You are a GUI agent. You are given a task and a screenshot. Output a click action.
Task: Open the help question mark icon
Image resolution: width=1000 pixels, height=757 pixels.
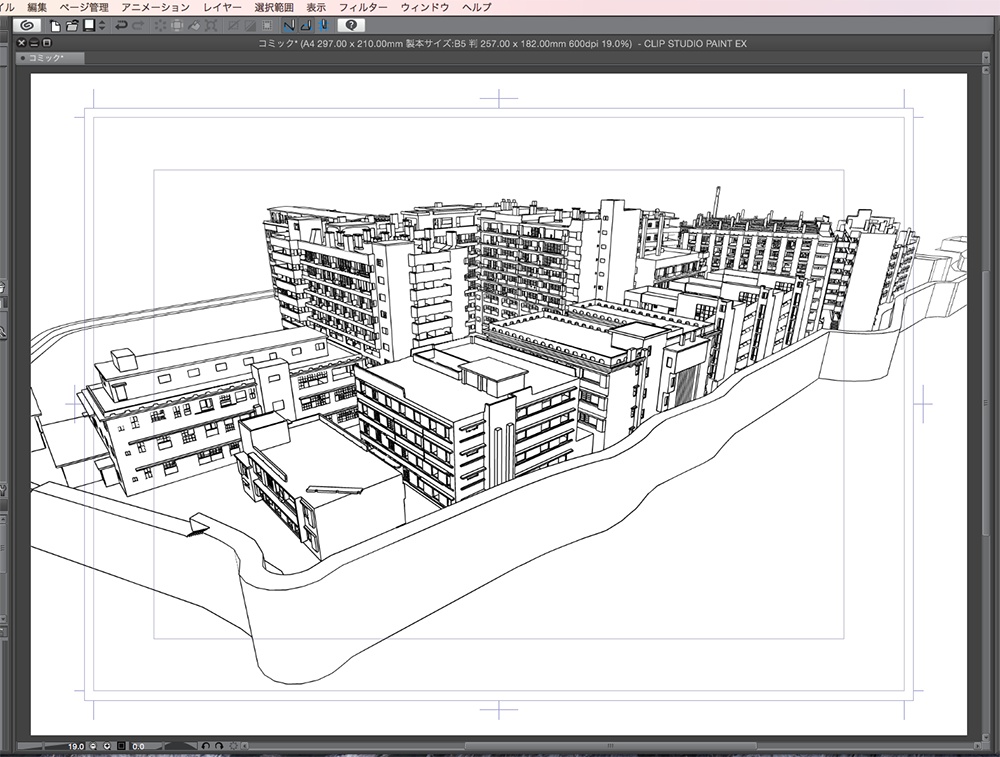coord(351,24)
